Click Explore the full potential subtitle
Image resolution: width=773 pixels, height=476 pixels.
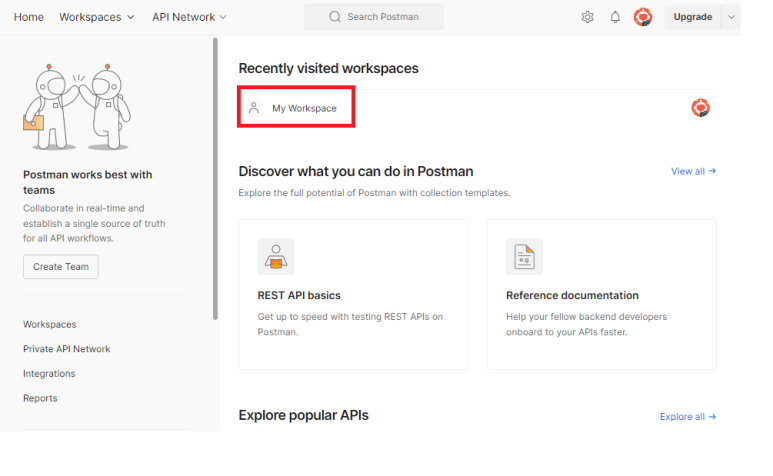[x=374, y=193]
